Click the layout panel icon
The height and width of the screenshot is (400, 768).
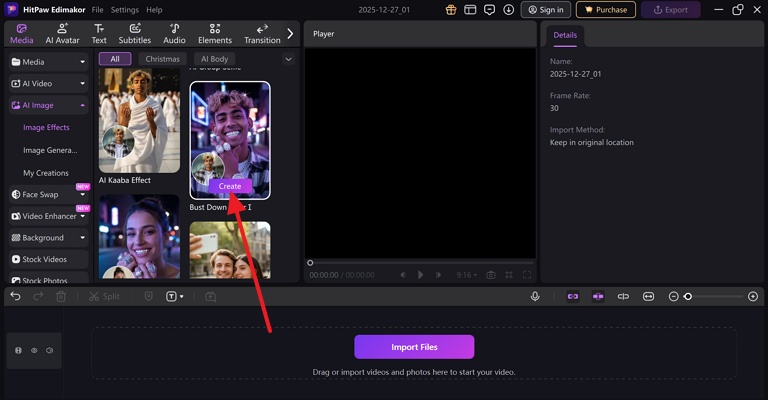coord(470,10)
